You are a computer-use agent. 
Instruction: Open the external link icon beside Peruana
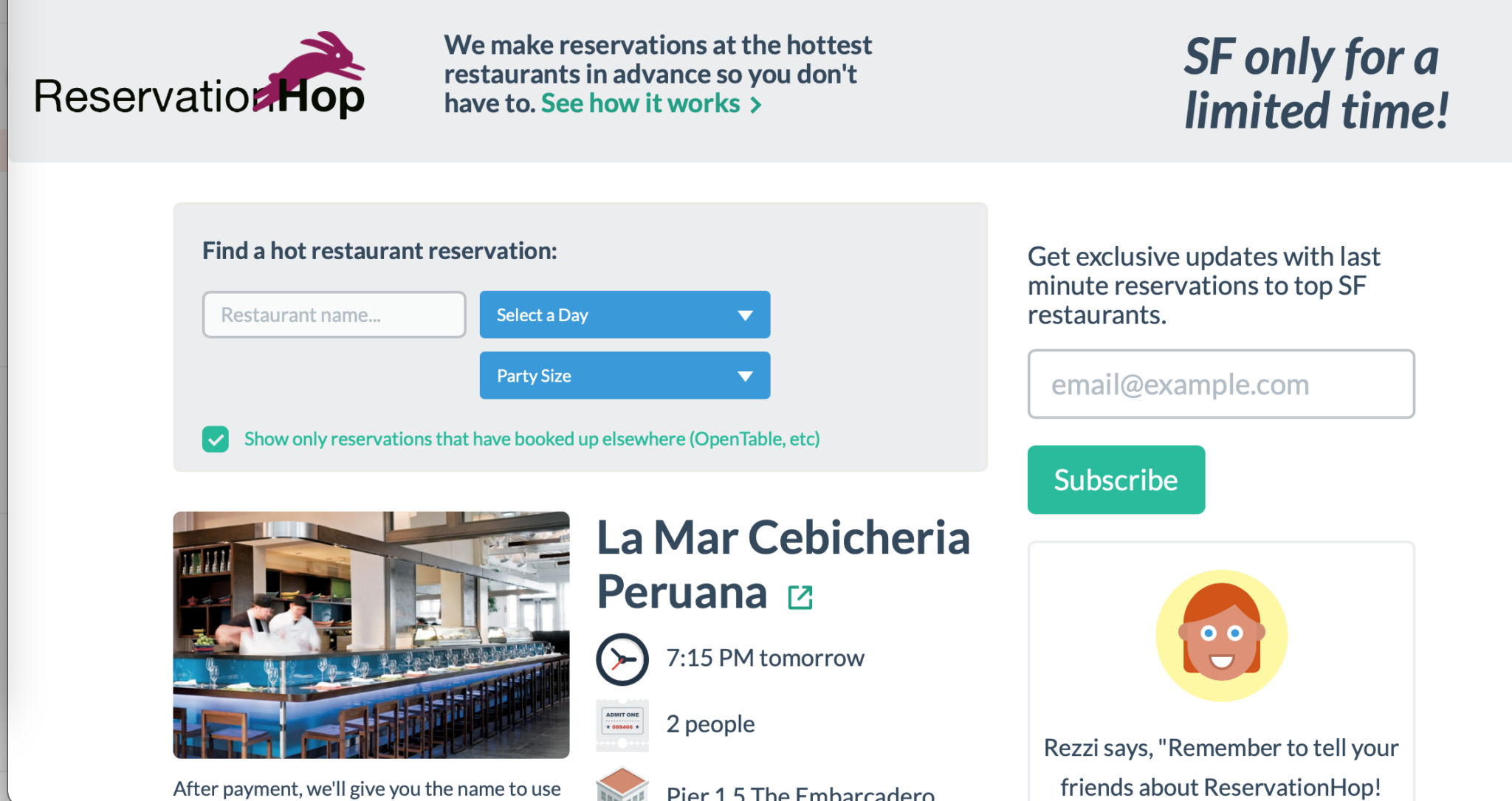coord(800,597)
